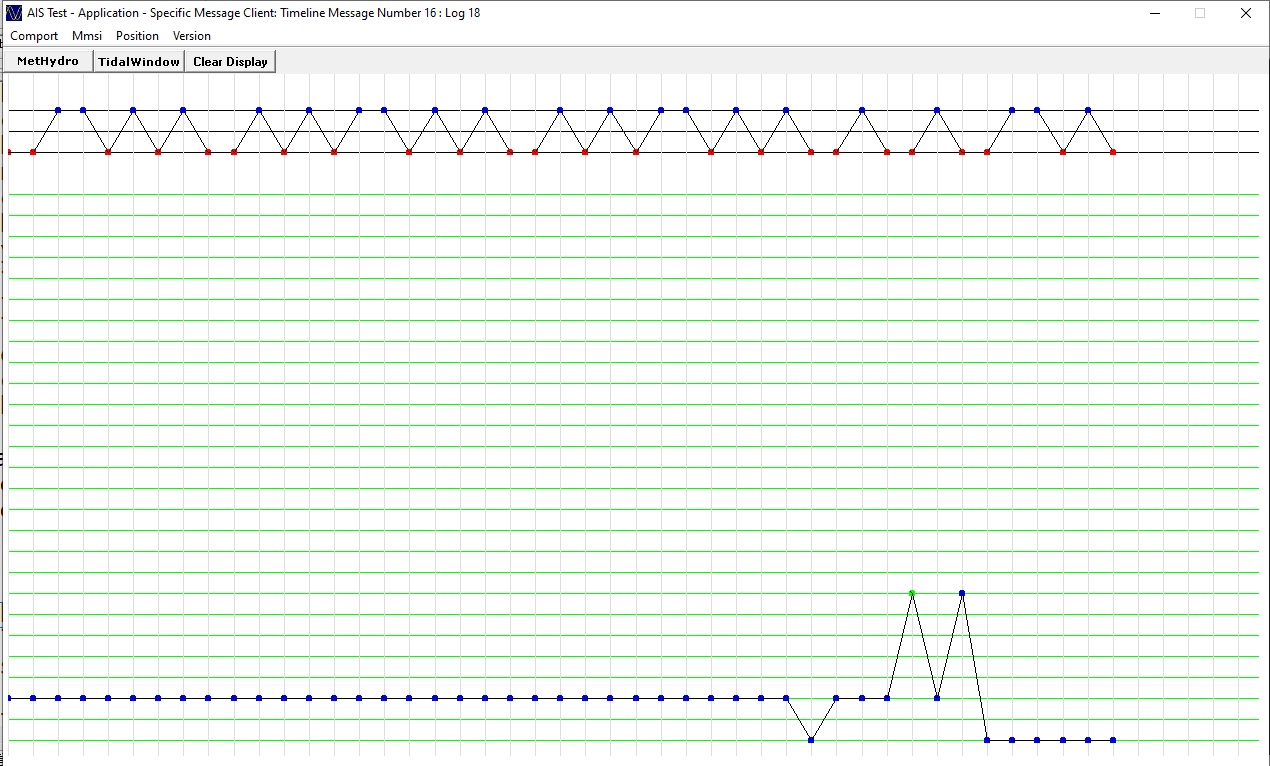1270x766 pixels.
Task: Open the Mmsi menu
Action: [87, 36]
